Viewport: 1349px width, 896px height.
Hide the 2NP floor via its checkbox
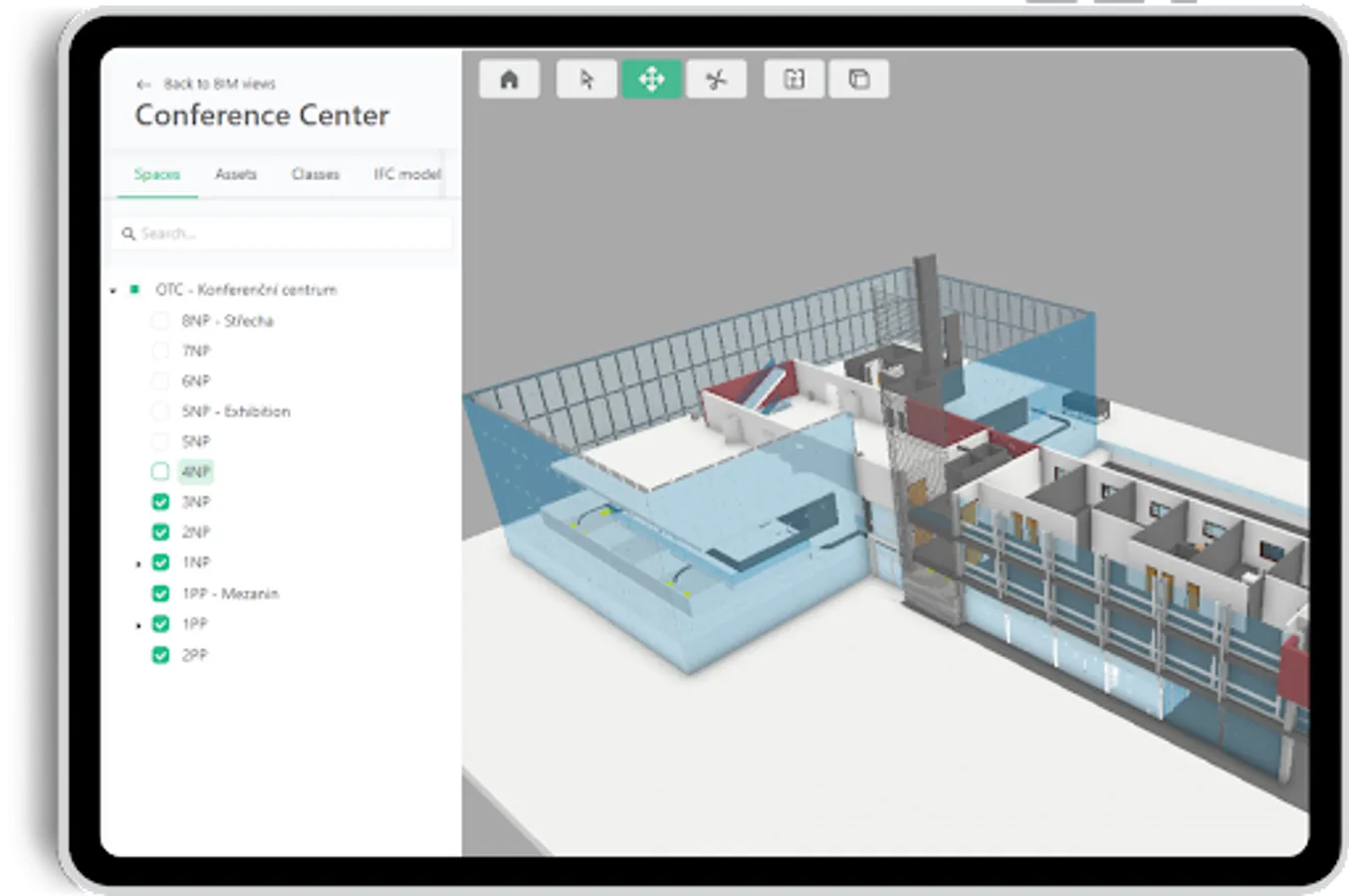[x=159, y=532]
